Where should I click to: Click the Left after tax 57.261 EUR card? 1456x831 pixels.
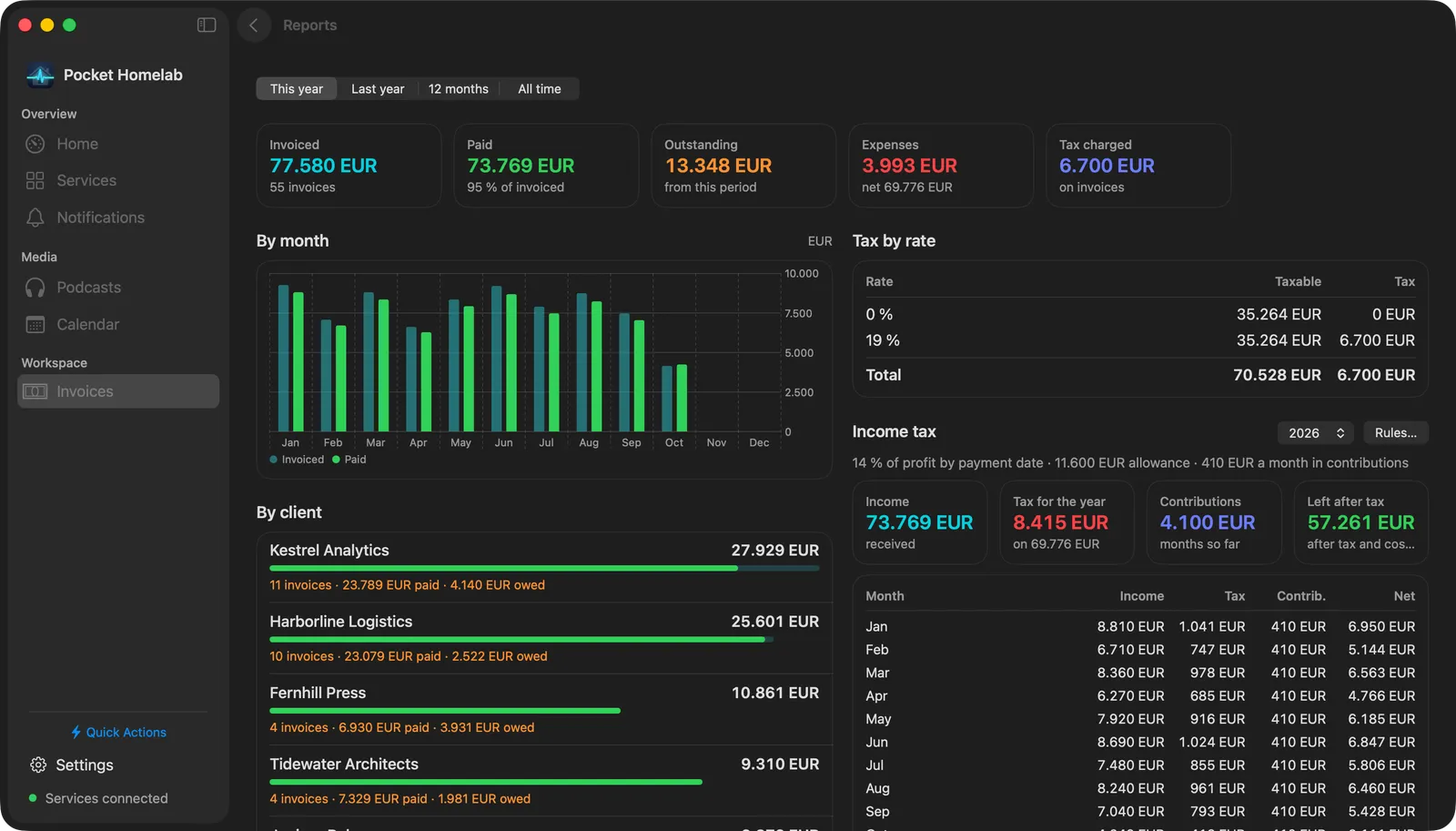1360,522
